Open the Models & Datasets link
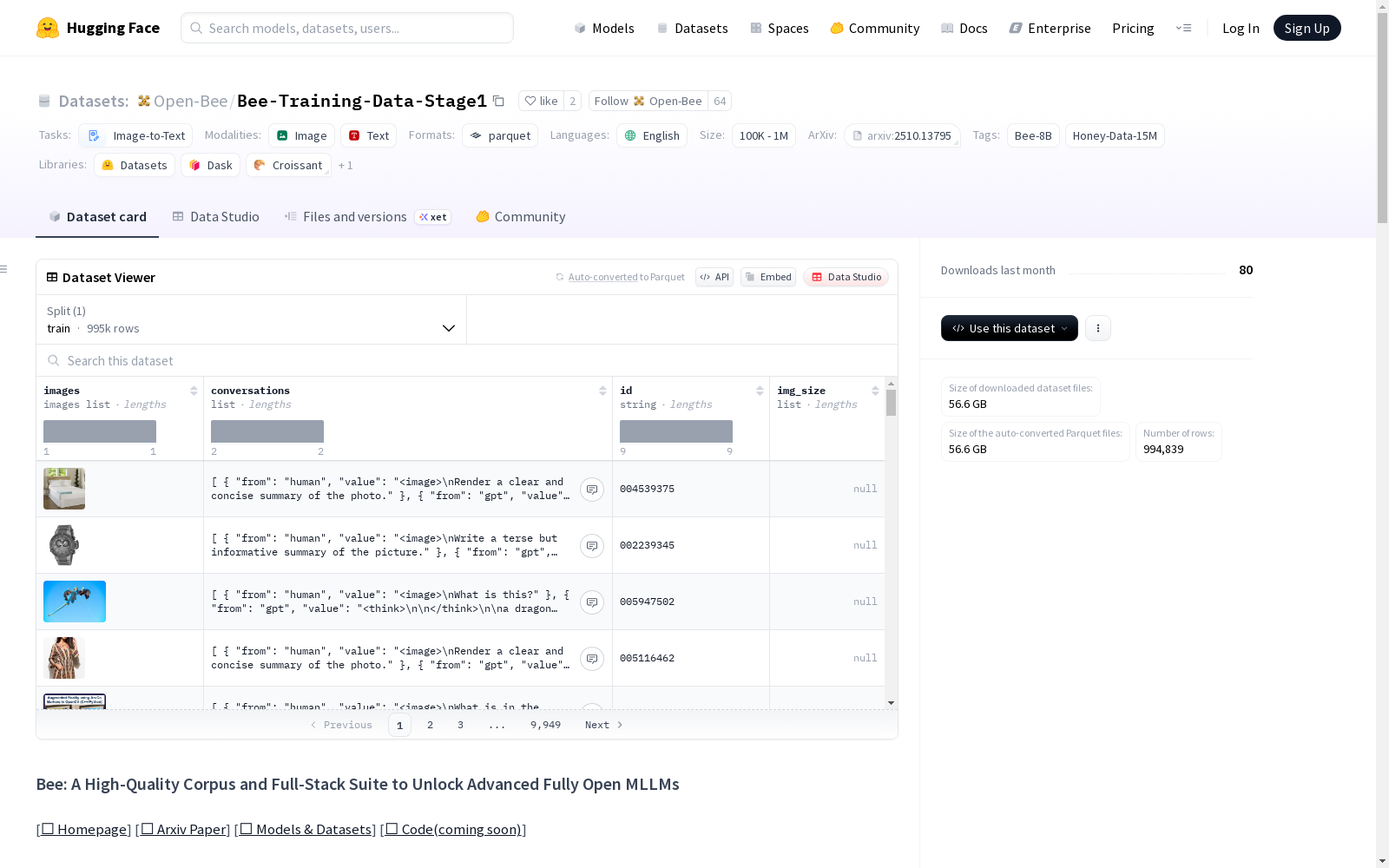 [x=306, y=829]
